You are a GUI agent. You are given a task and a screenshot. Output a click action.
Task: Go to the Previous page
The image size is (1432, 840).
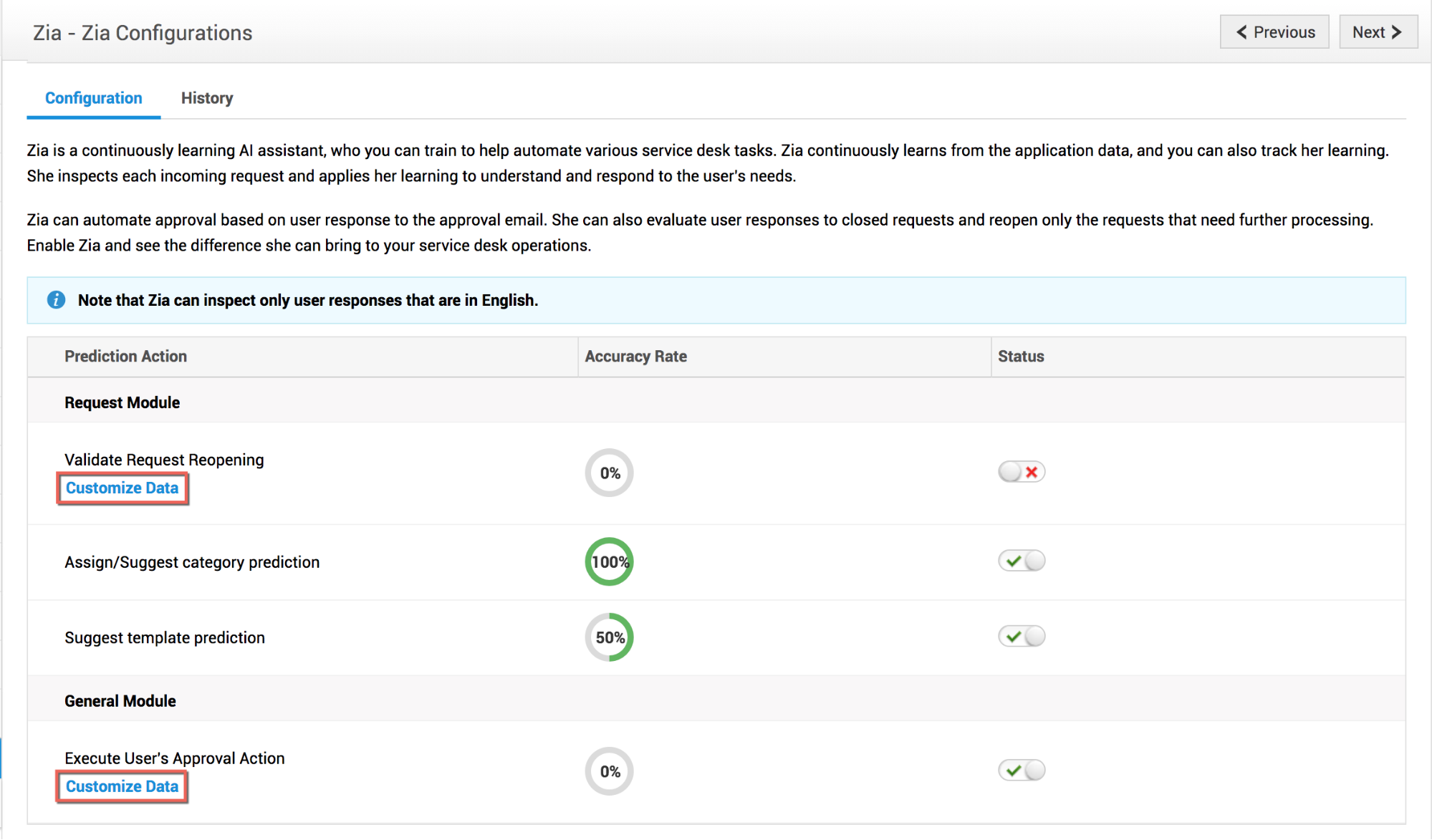(x=1274, y=32)
